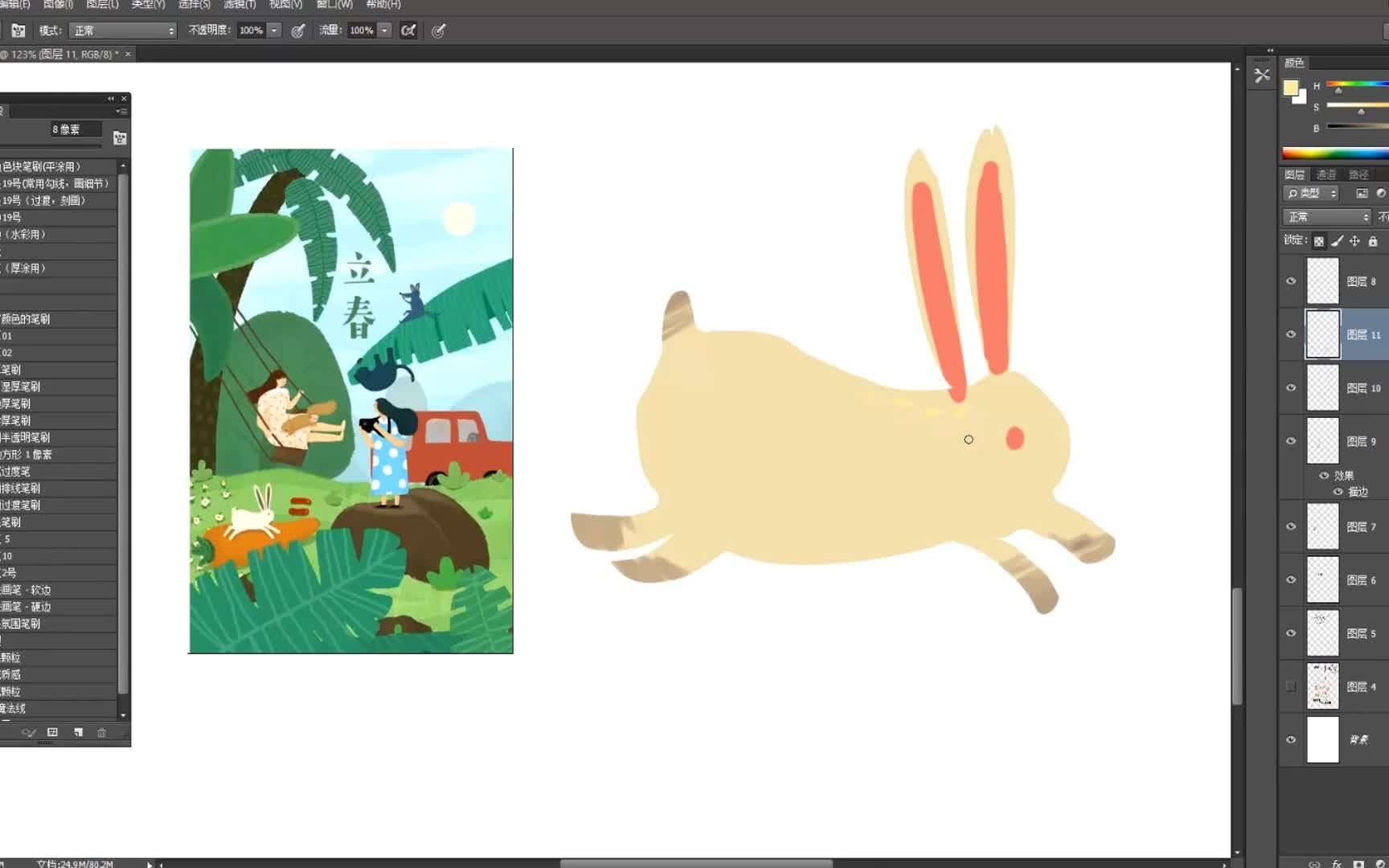Hide layer 图层 10
Viewport: 1389px width, 868px height.
click(1291, 387)
